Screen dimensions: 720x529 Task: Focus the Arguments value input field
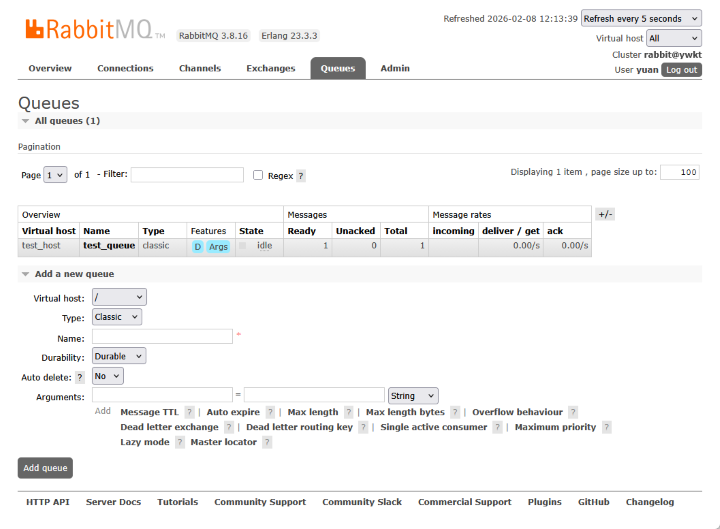pos(315,395)
